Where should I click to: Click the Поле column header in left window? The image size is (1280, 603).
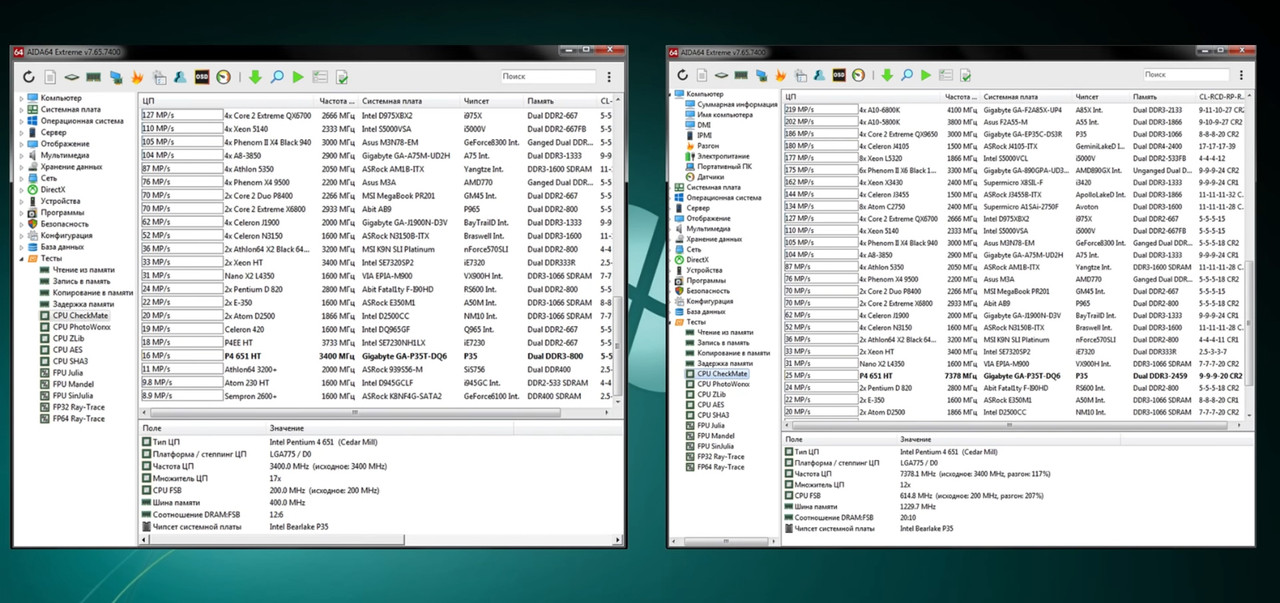[202, 427]
